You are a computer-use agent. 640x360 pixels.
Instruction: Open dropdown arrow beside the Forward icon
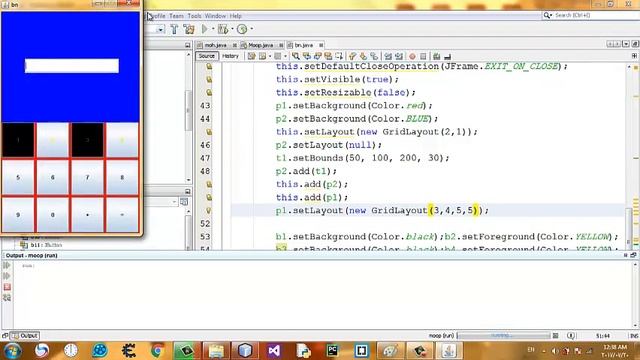[285, 56]
